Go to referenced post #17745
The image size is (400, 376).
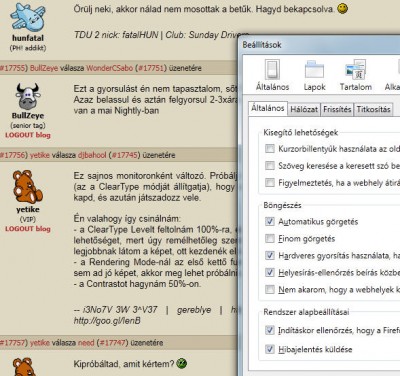point(125,155)
